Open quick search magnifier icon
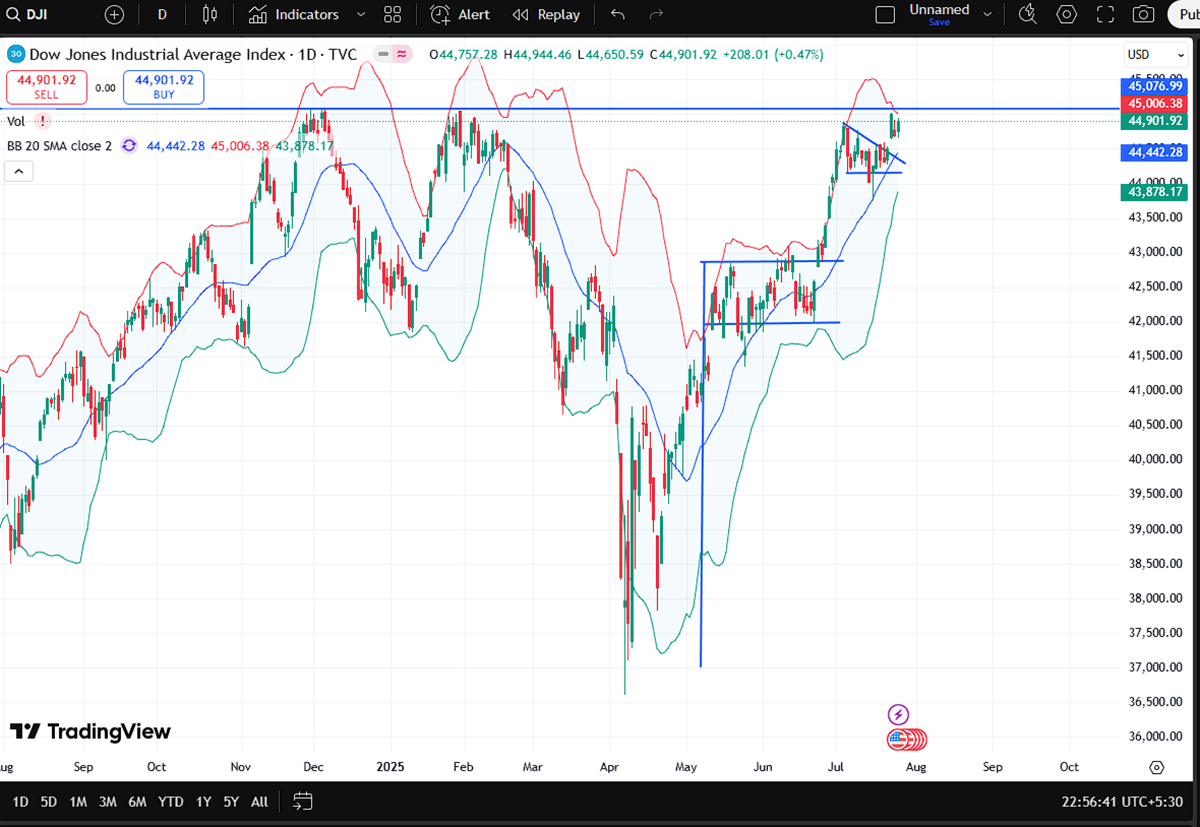Viewport: 1200px width, 827px height. click(1027, 14)
